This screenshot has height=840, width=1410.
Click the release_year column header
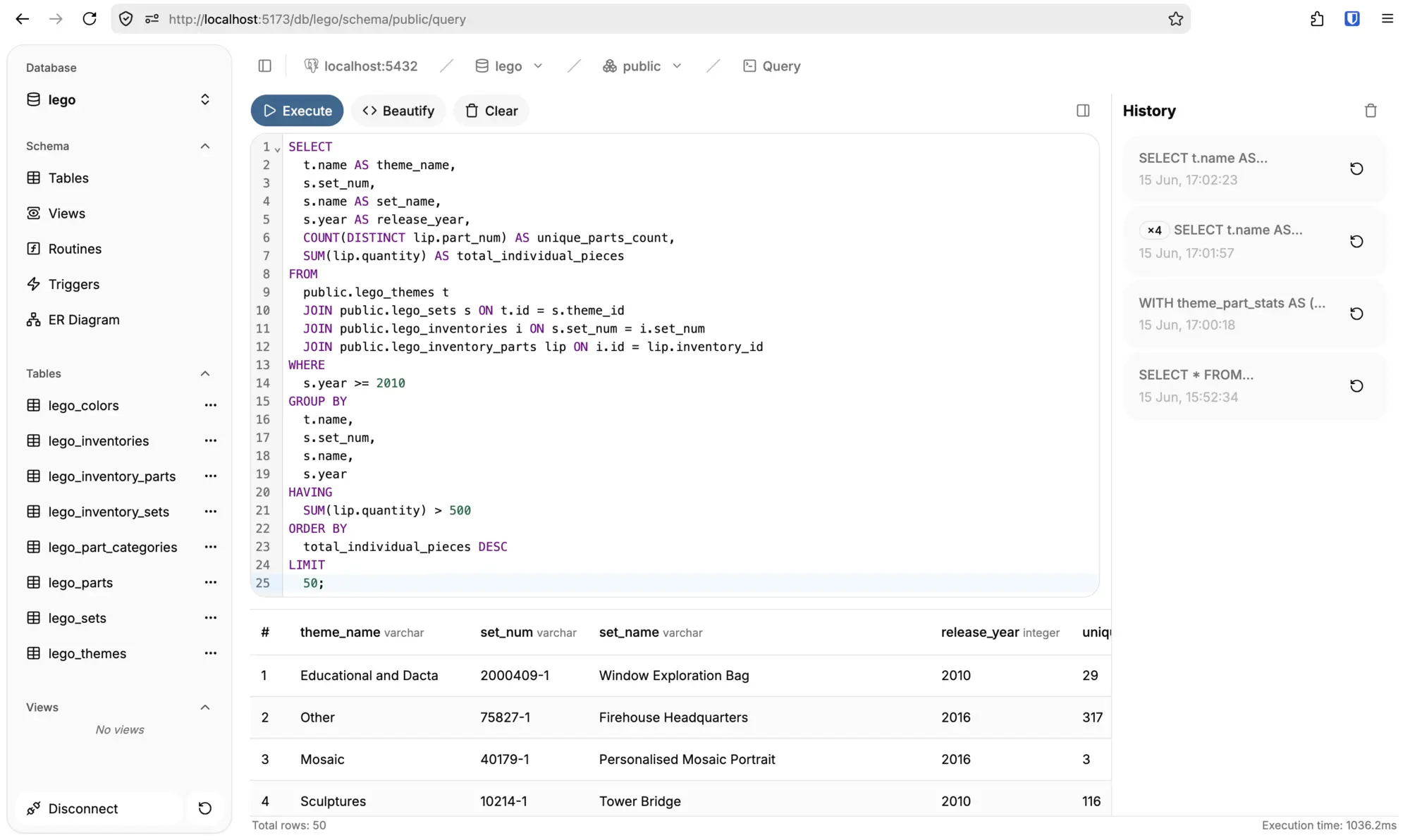pyautogui.click(x=1000, y=633)
